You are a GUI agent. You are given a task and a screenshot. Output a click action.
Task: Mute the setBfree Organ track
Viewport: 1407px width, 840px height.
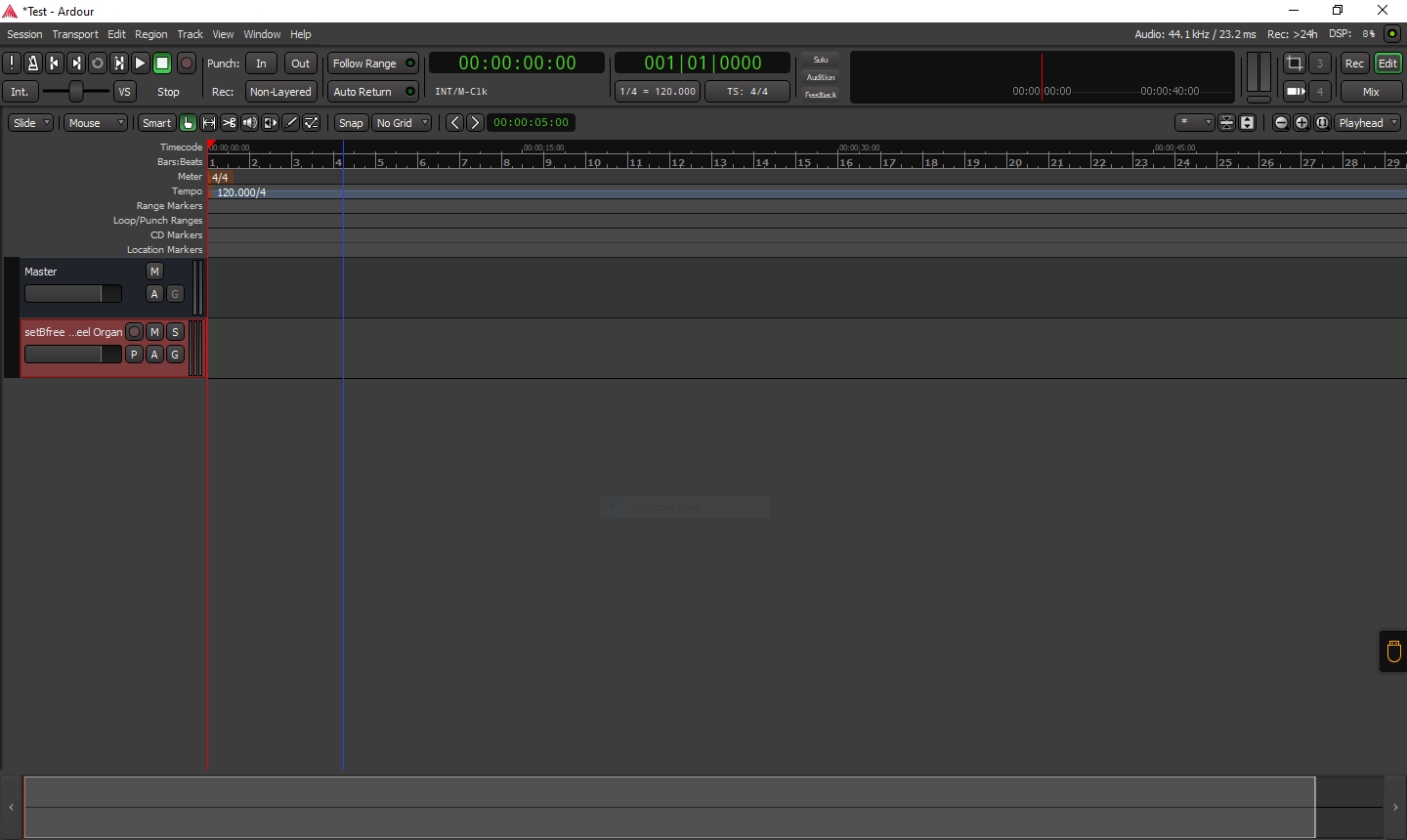[154, 332]
